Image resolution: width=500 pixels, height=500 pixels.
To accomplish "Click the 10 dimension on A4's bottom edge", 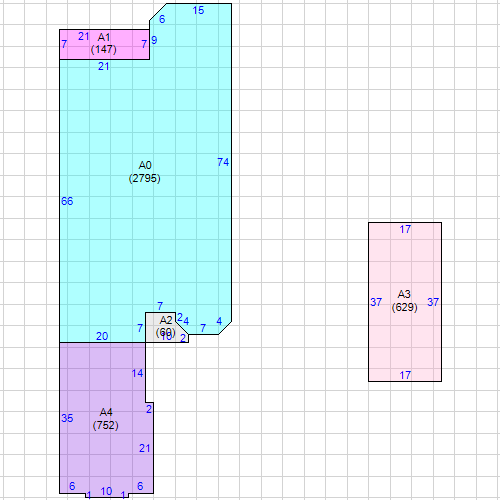I will coord(106,491).
